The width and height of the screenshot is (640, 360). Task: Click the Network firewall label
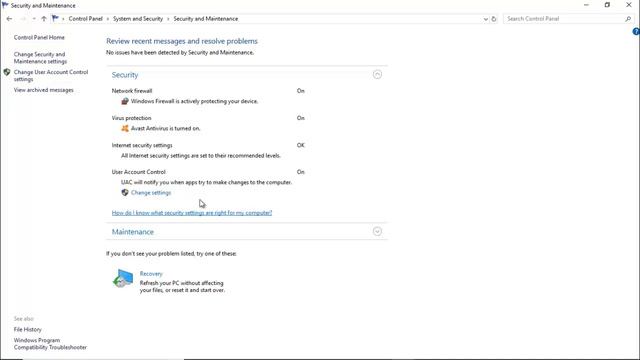(x=132, y=91)
